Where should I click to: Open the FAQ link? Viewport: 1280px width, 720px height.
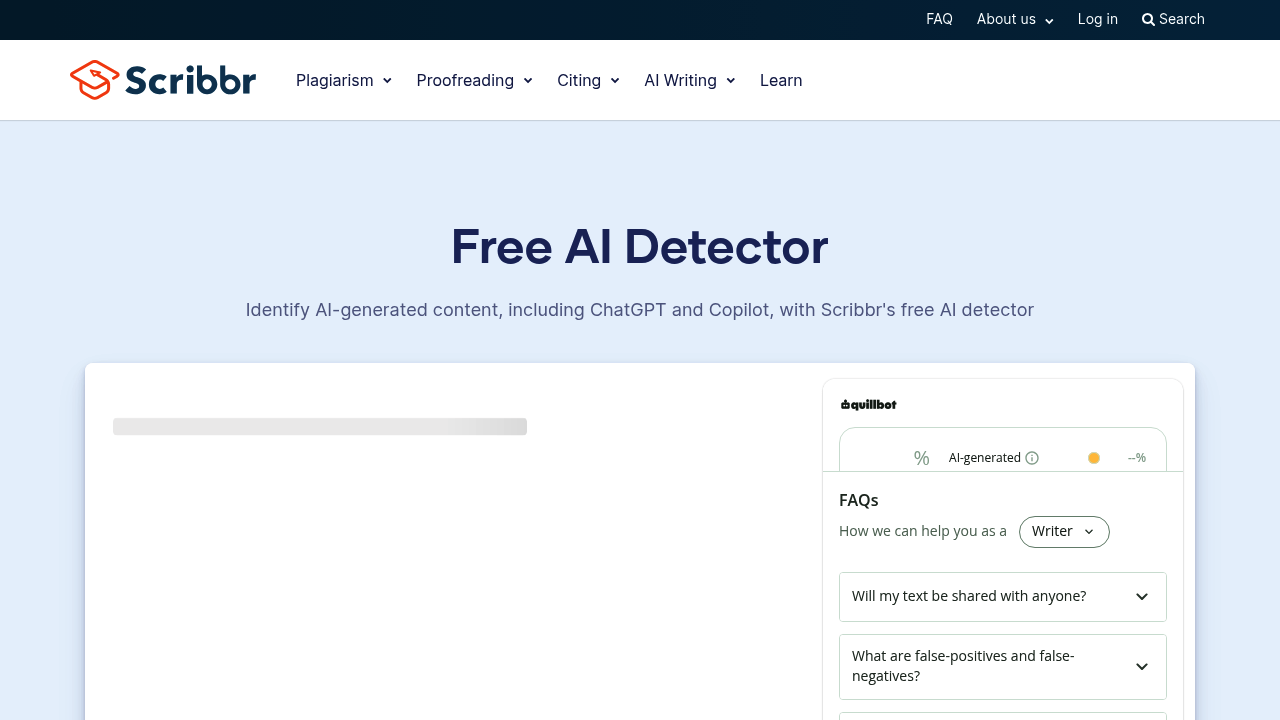939,19
